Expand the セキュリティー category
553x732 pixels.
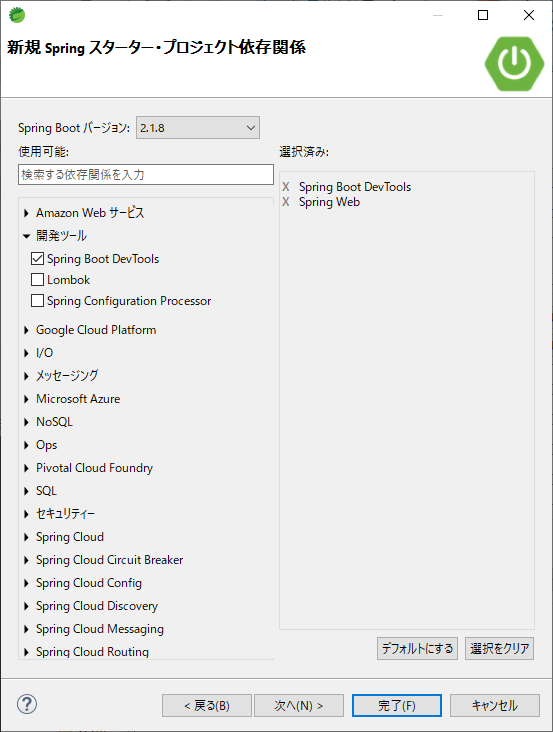point(27,514)
